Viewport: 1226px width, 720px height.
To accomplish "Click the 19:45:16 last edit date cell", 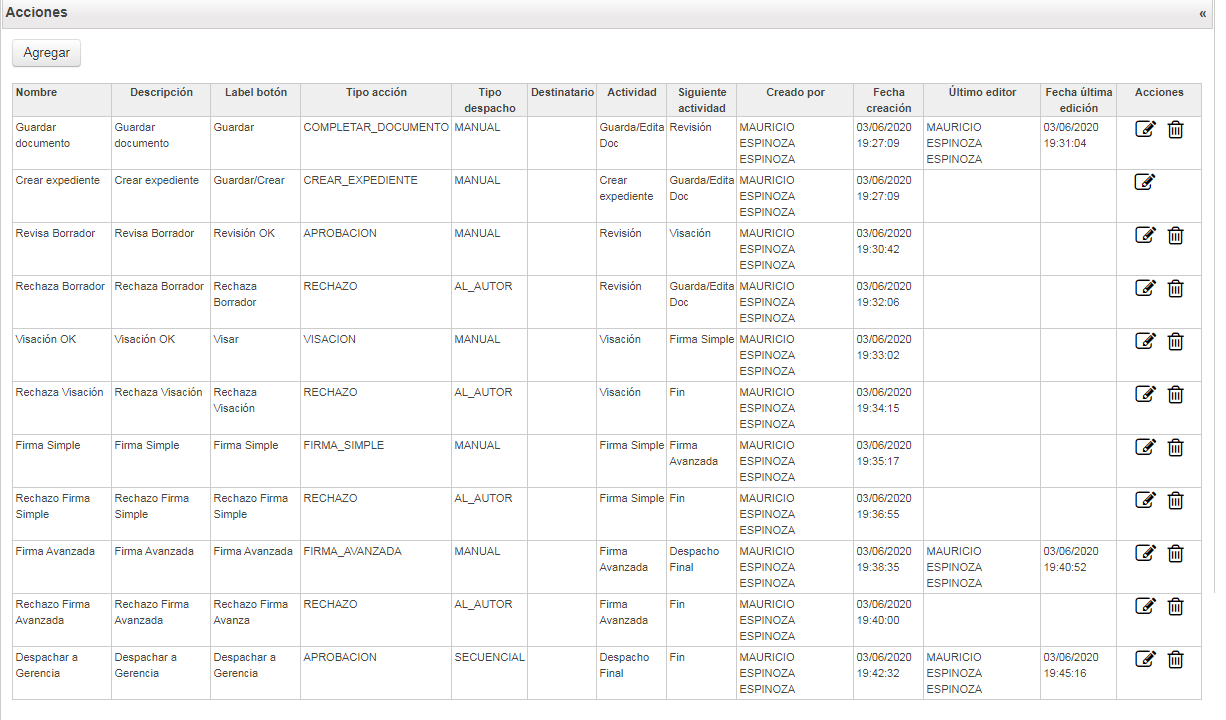I will (1078, 673).
